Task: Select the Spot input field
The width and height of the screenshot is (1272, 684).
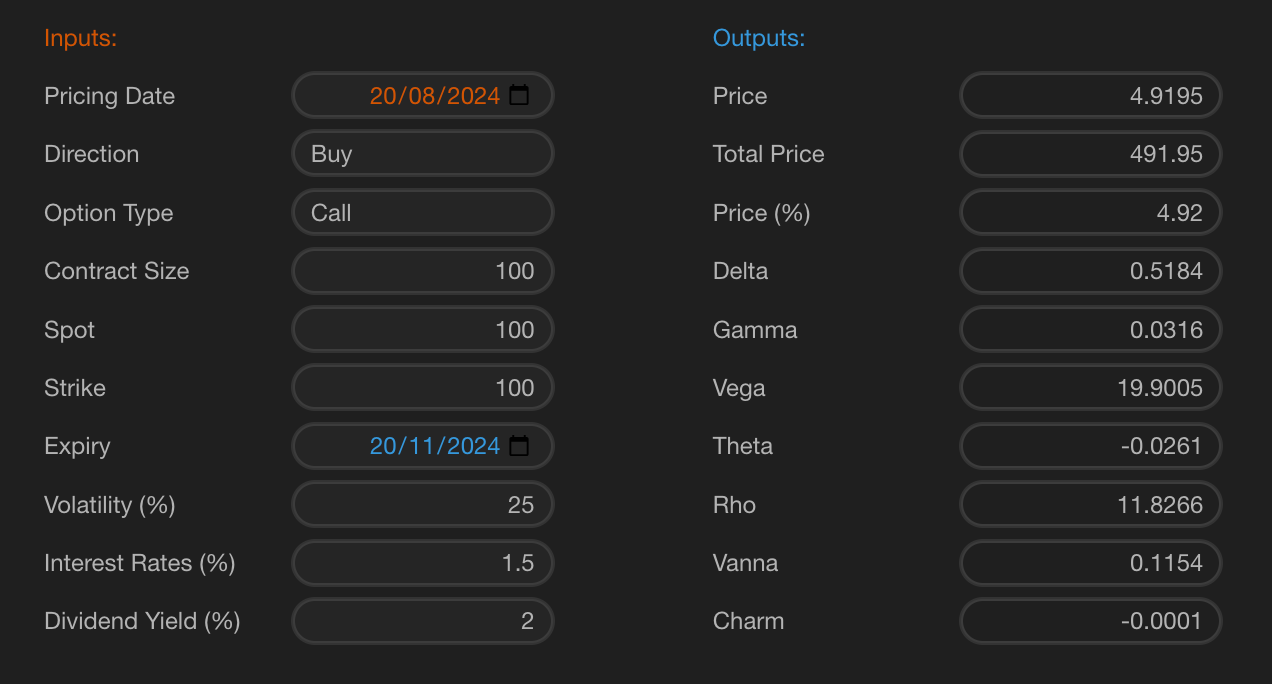Action: tap(422, 330)
